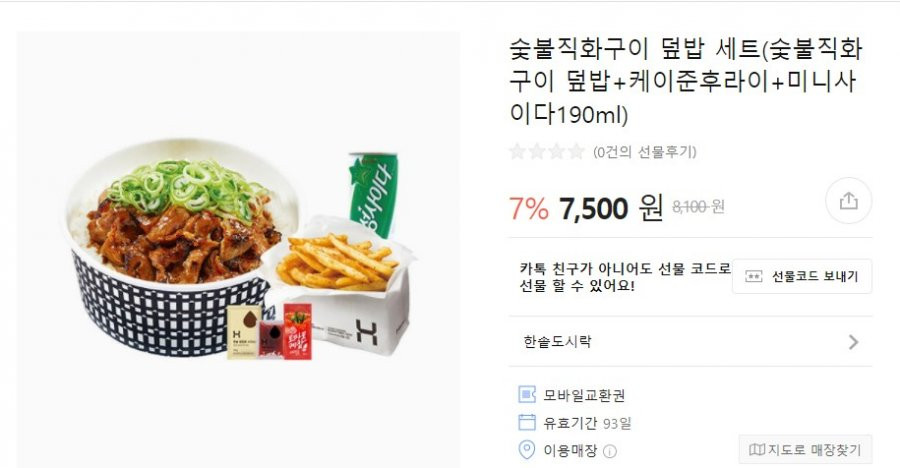This screenshot has height=468, width=900.
Task: Click the share icon beside the price
Action: coord(848,201)
